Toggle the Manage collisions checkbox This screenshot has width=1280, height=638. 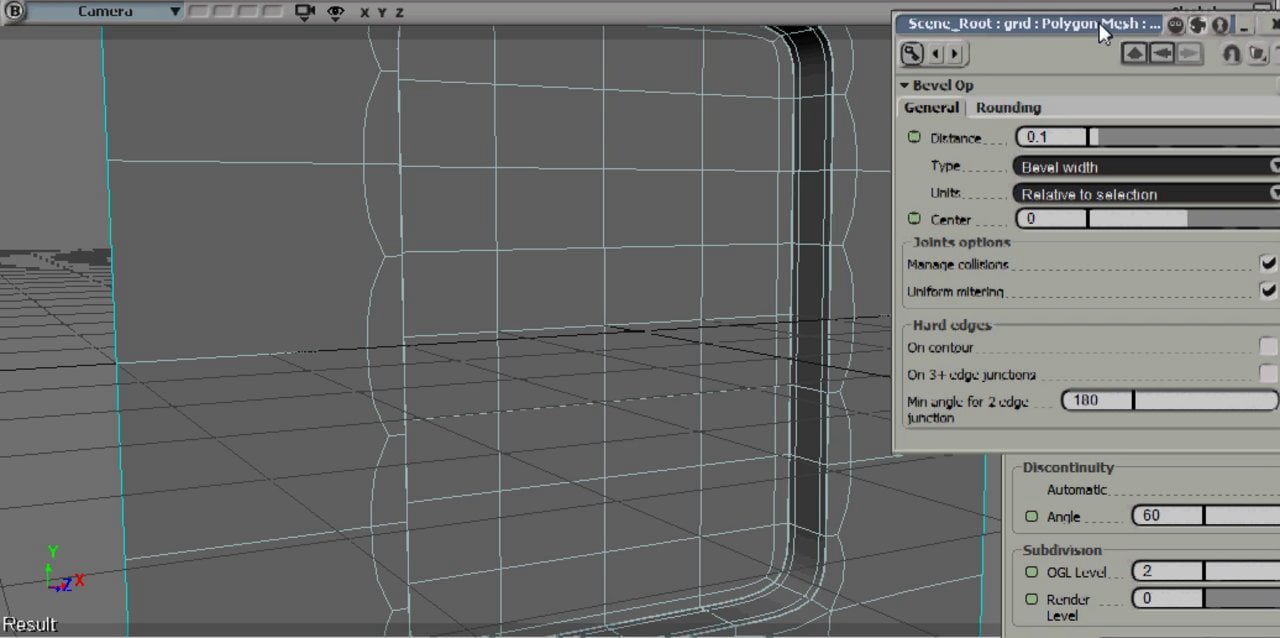[x=1268, y=264]
